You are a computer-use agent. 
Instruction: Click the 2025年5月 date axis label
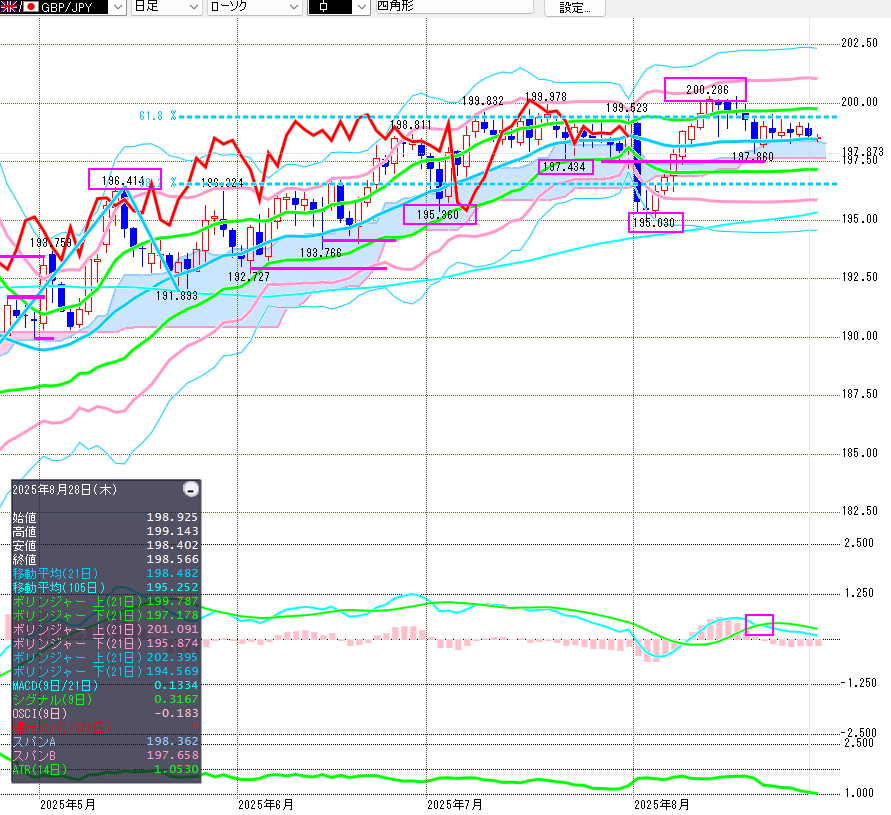pyautogui.click(x=68, y=805)
